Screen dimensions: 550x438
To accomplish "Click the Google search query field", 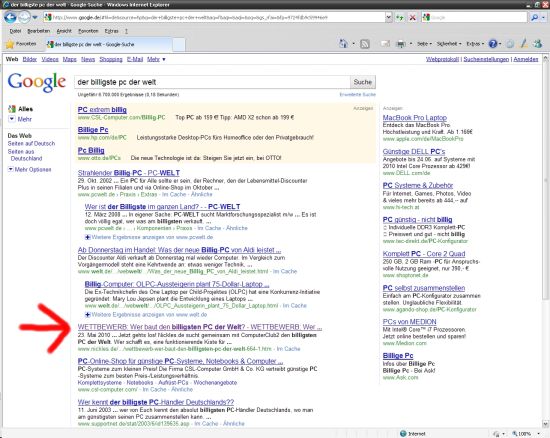I will tap(212, 82).
